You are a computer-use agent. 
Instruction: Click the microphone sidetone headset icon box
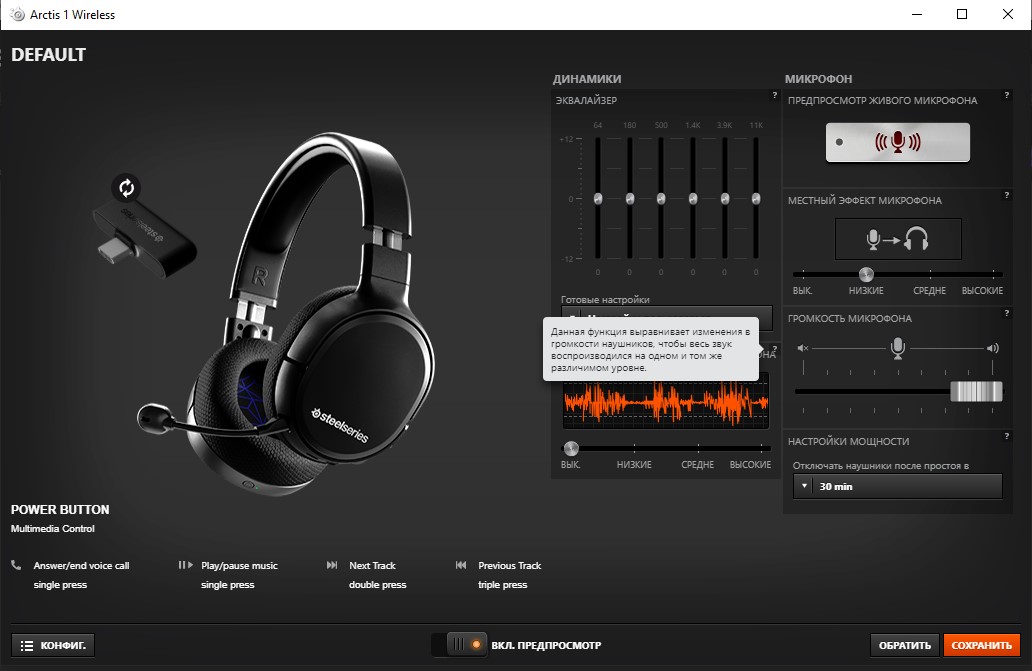tap(898, 239)
